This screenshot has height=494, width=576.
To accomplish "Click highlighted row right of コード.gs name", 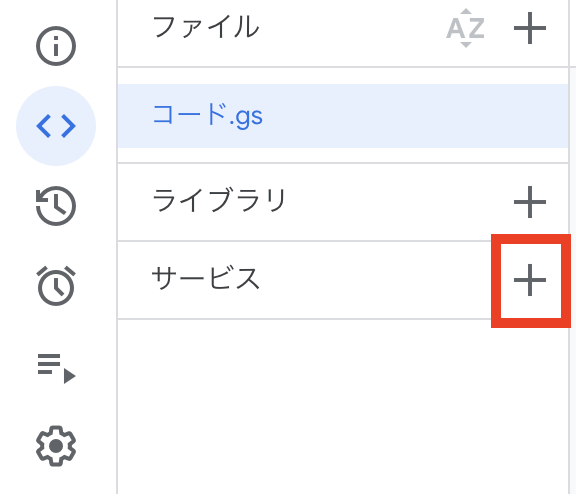I will (x=415, y=116).
